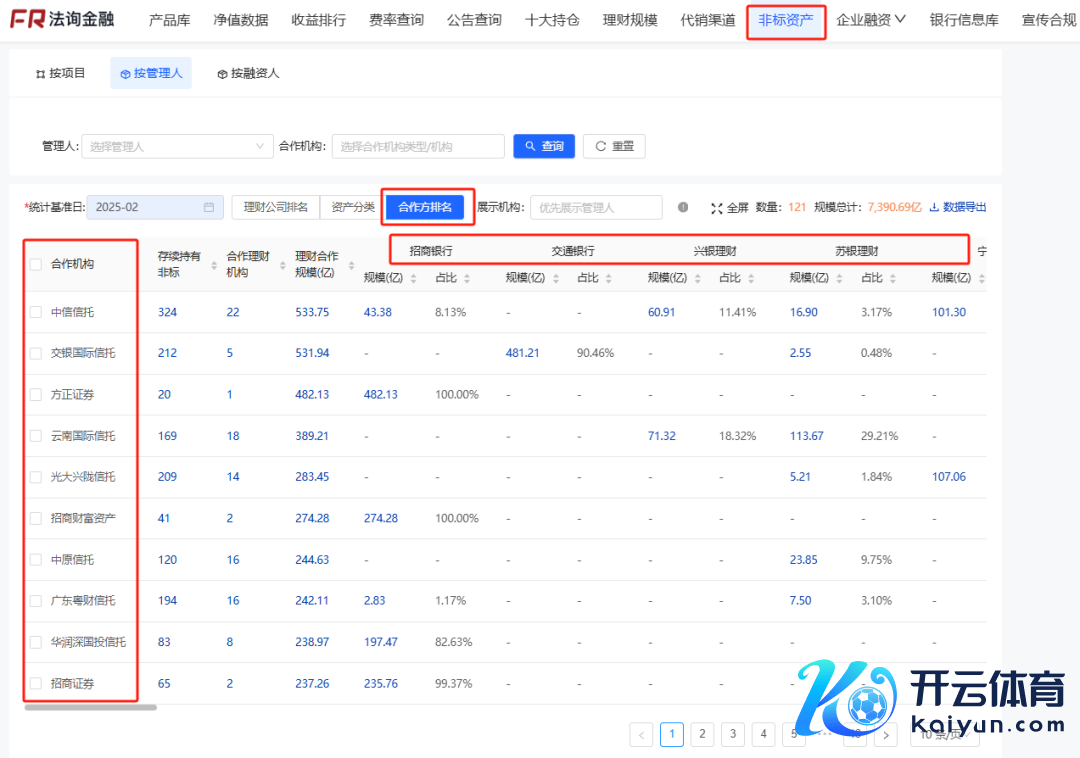Click the 数据导出 download icon
Viewport: 1080px width, 758px height.
(935, 208)
